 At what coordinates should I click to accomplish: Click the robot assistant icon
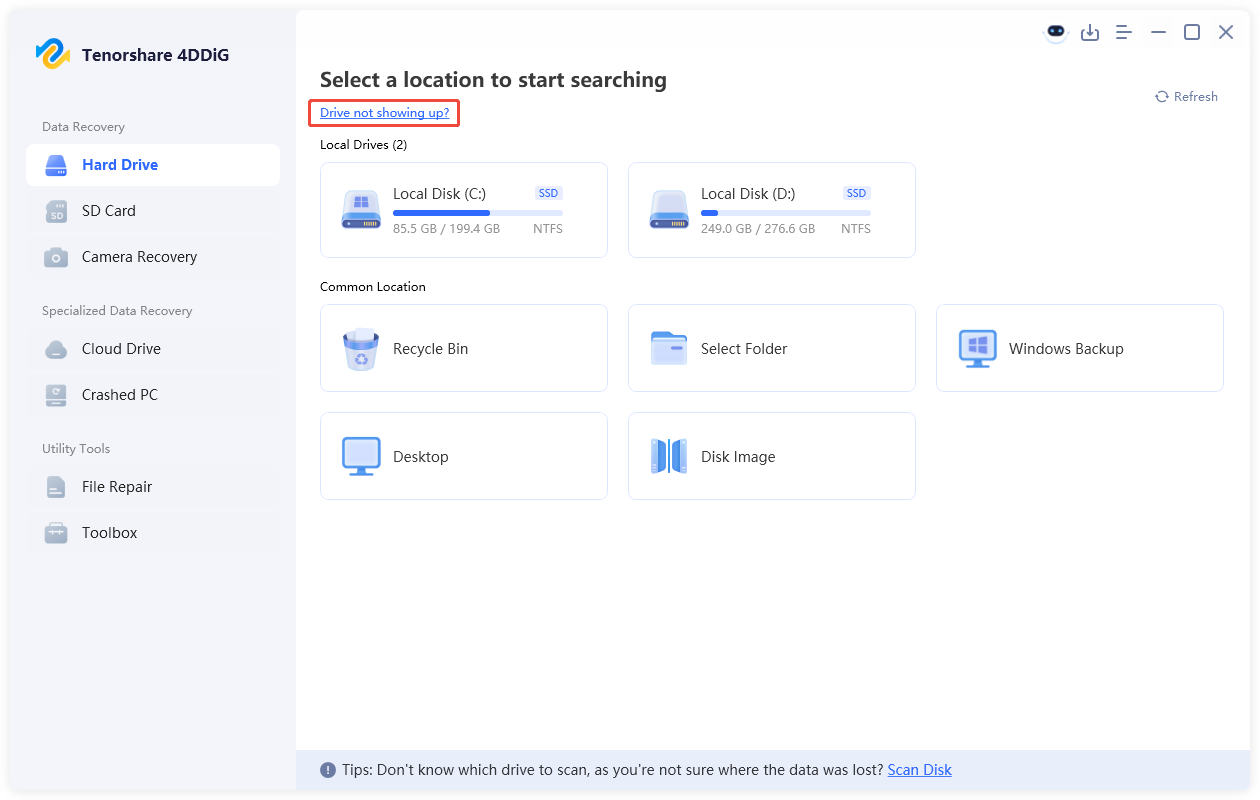tap(1056, 32)
